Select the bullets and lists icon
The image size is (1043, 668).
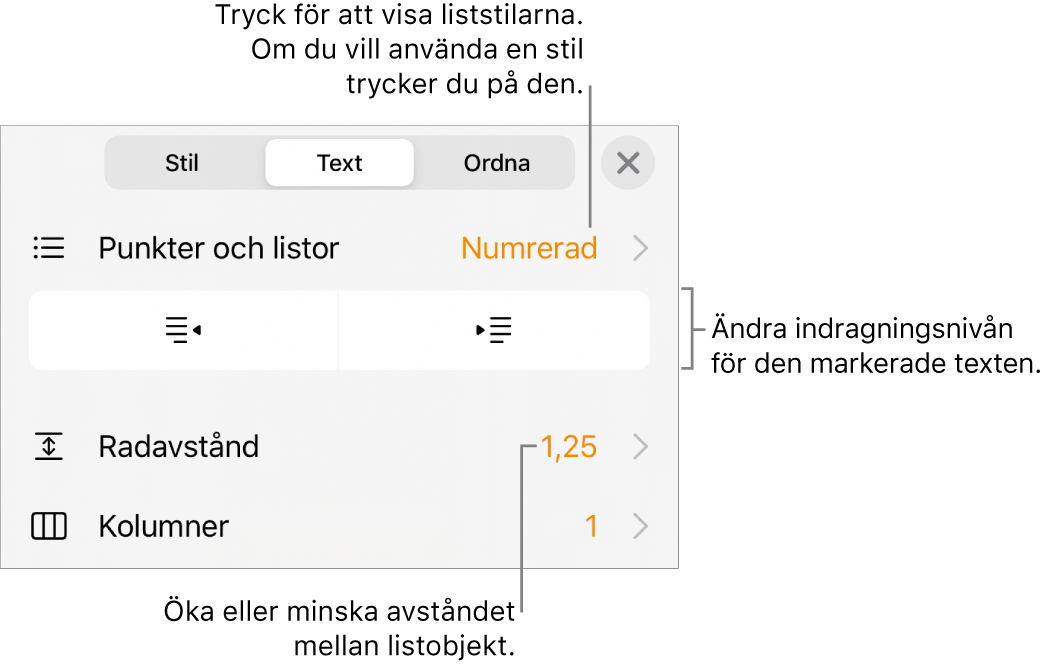coord(49,248)
